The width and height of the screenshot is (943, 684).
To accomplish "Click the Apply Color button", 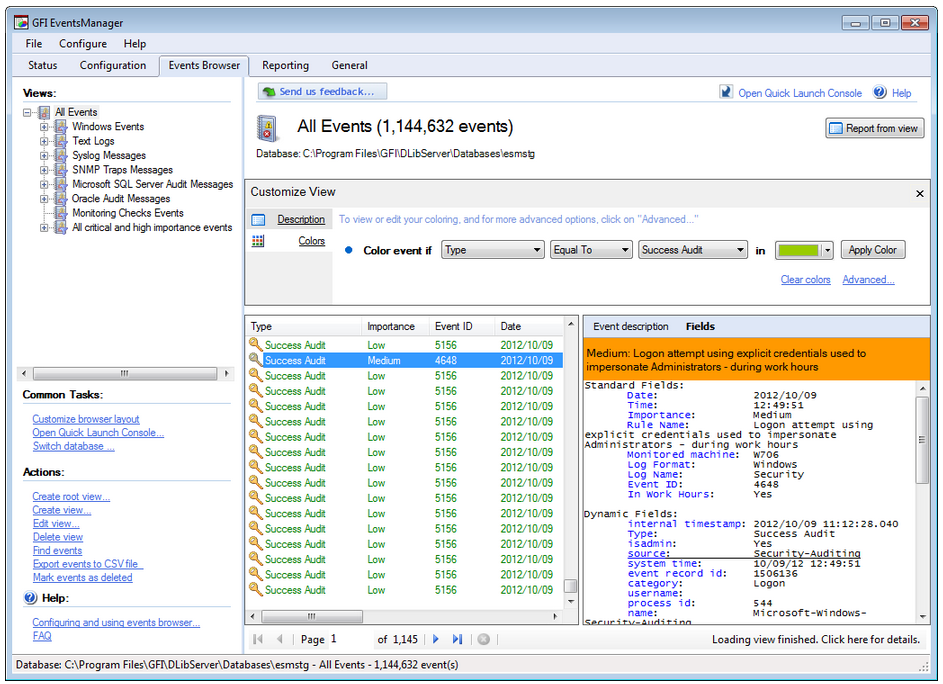I will pos(873,250).
